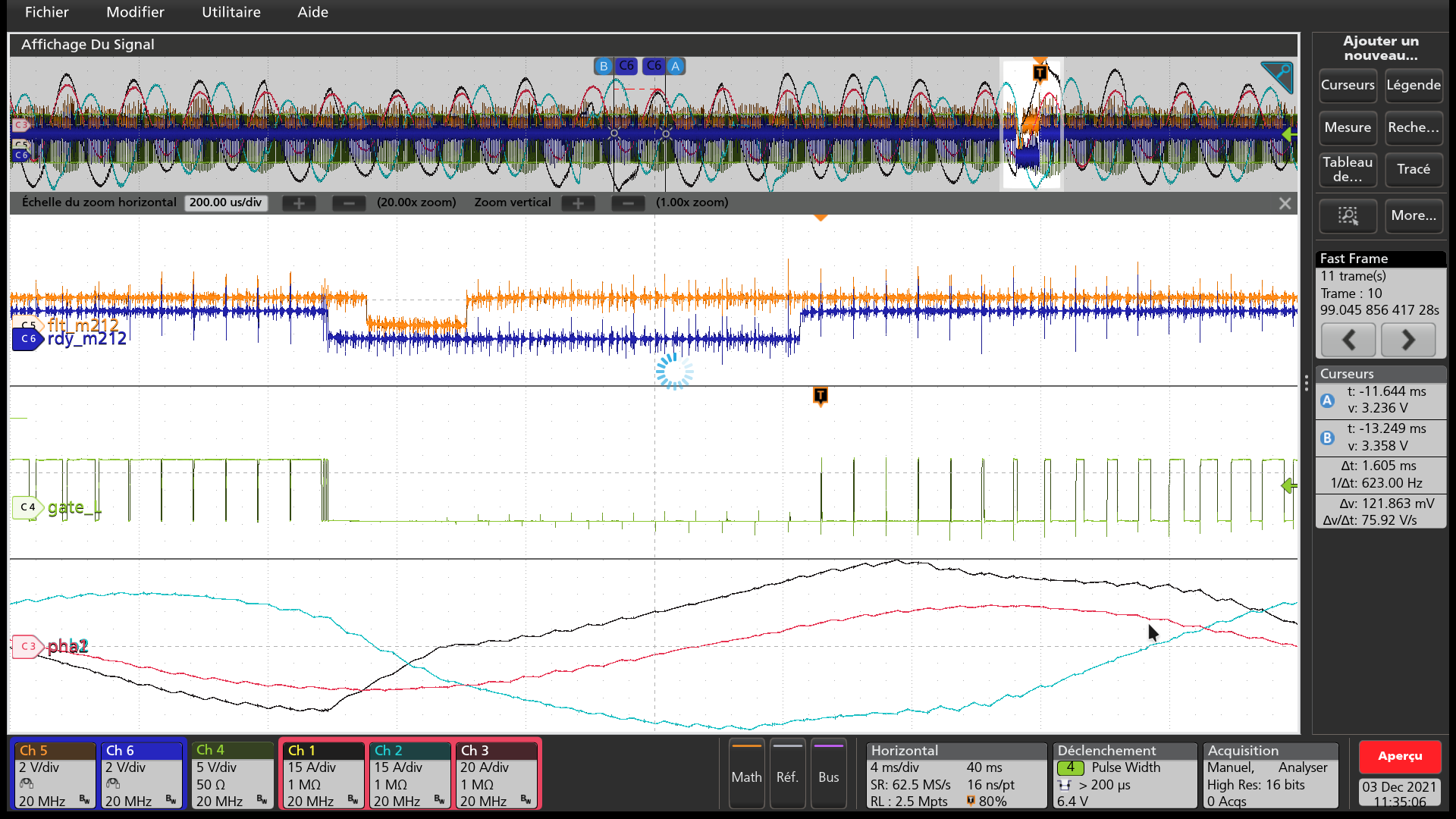
Task: Open Ch 2 channel settings badge
Action: tap(410, 775)
